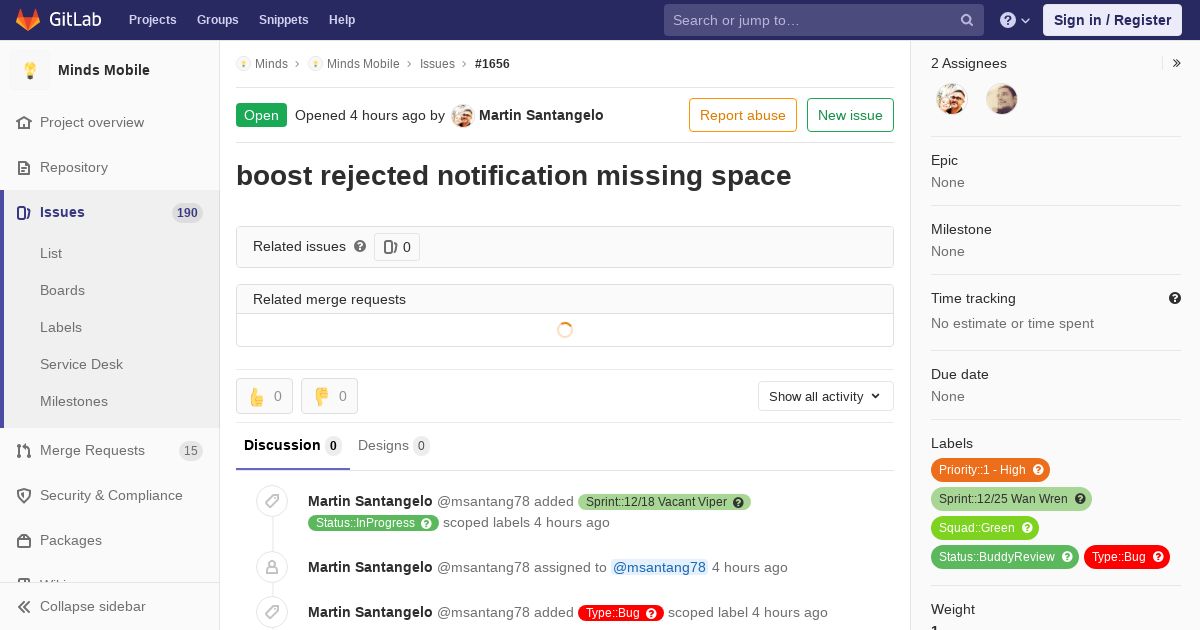Click the Repository file icon
The image size is (1200, 630).
pos(24,167)
